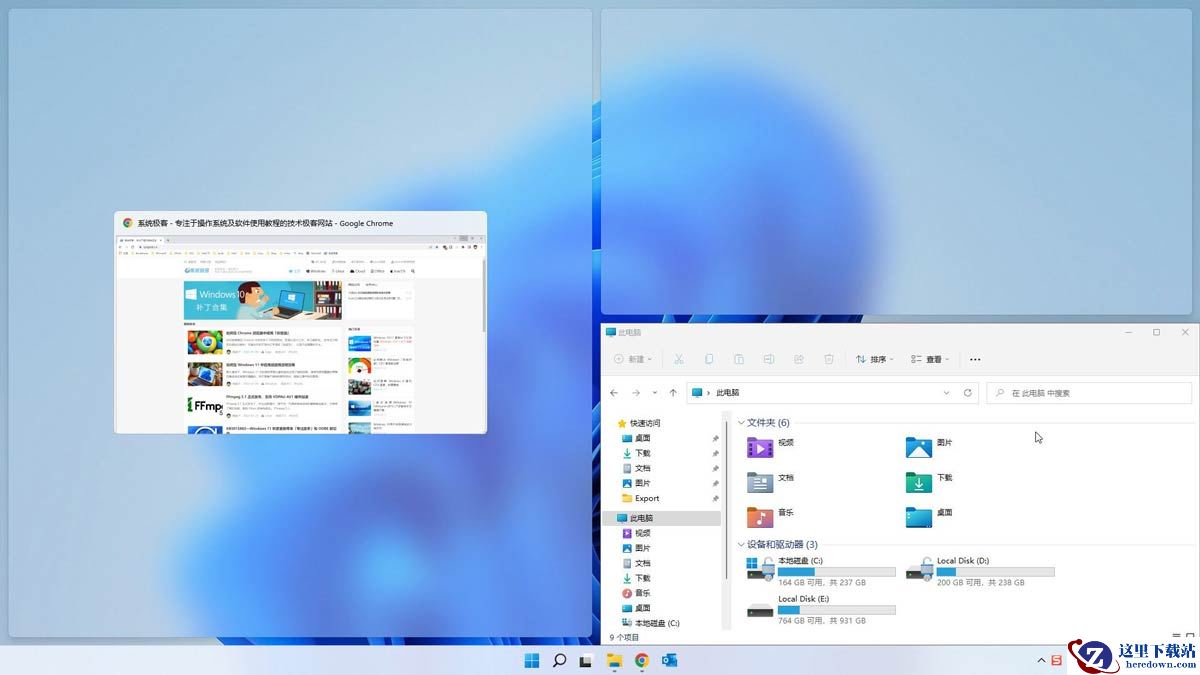Collapse the 设备和驱动器 (3) group
The image size is (1200, 675).
pyautogui.click(x=741, y=545)
